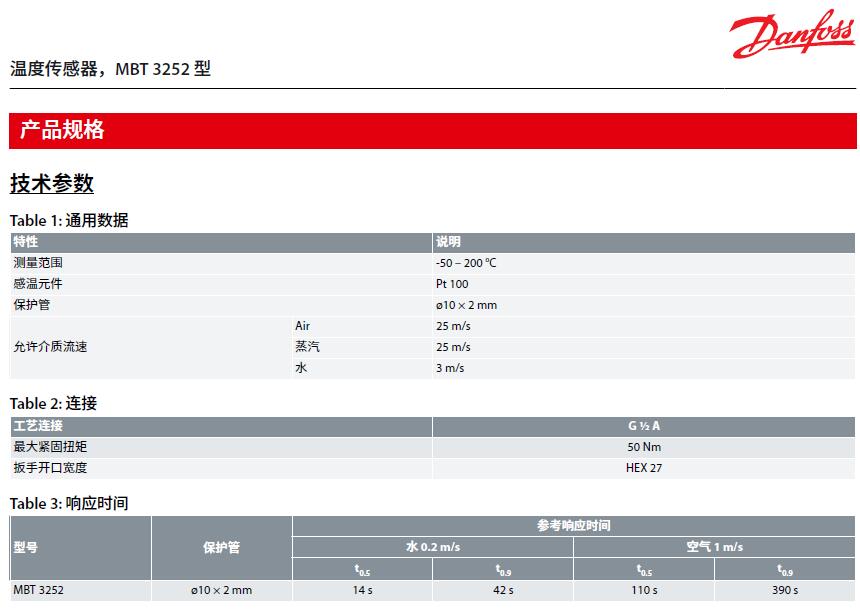Select the G ½ A header cell
The width and height of the screenshot is (860, 613).
tap(643, 426)
